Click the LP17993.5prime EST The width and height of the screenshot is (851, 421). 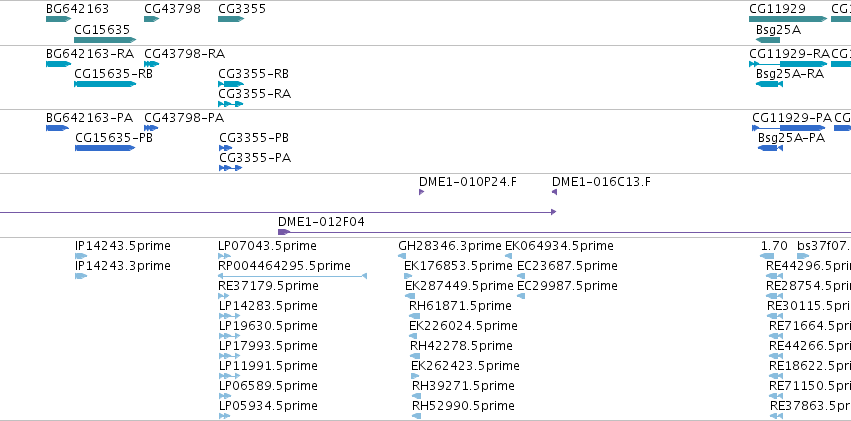(x=230, y=356)
